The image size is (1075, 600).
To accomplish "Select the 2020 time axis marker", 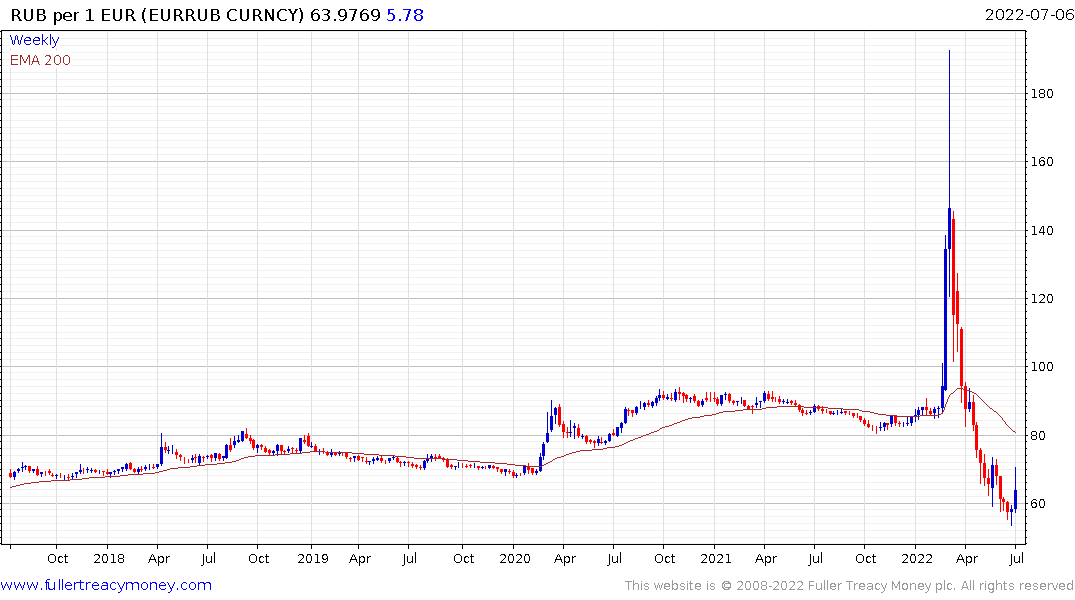I will click(x=515, y=558).
